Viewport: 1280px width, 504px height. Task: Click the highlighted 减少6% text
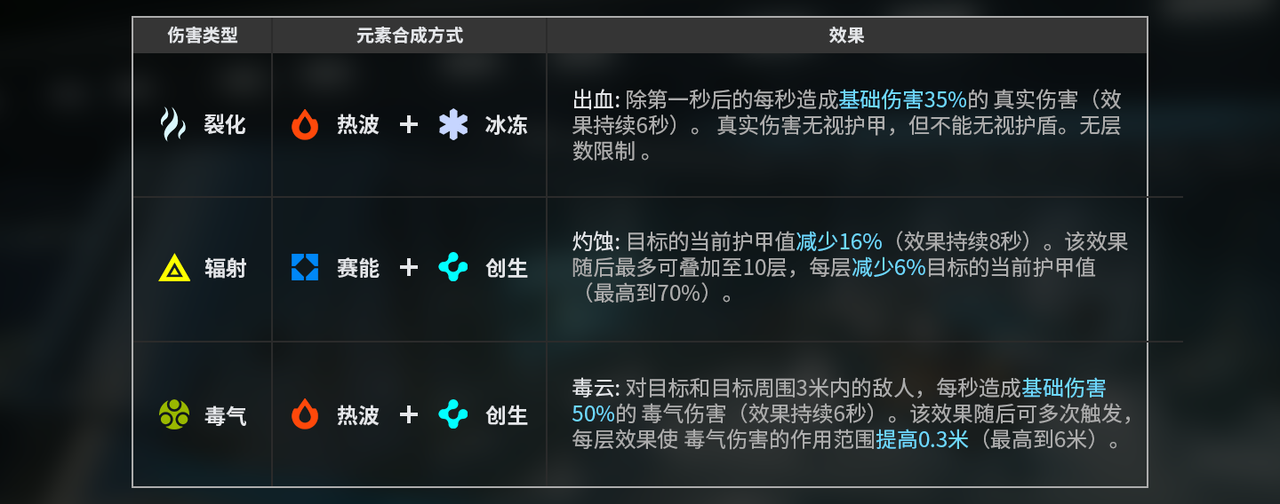(x=888, y=268)
